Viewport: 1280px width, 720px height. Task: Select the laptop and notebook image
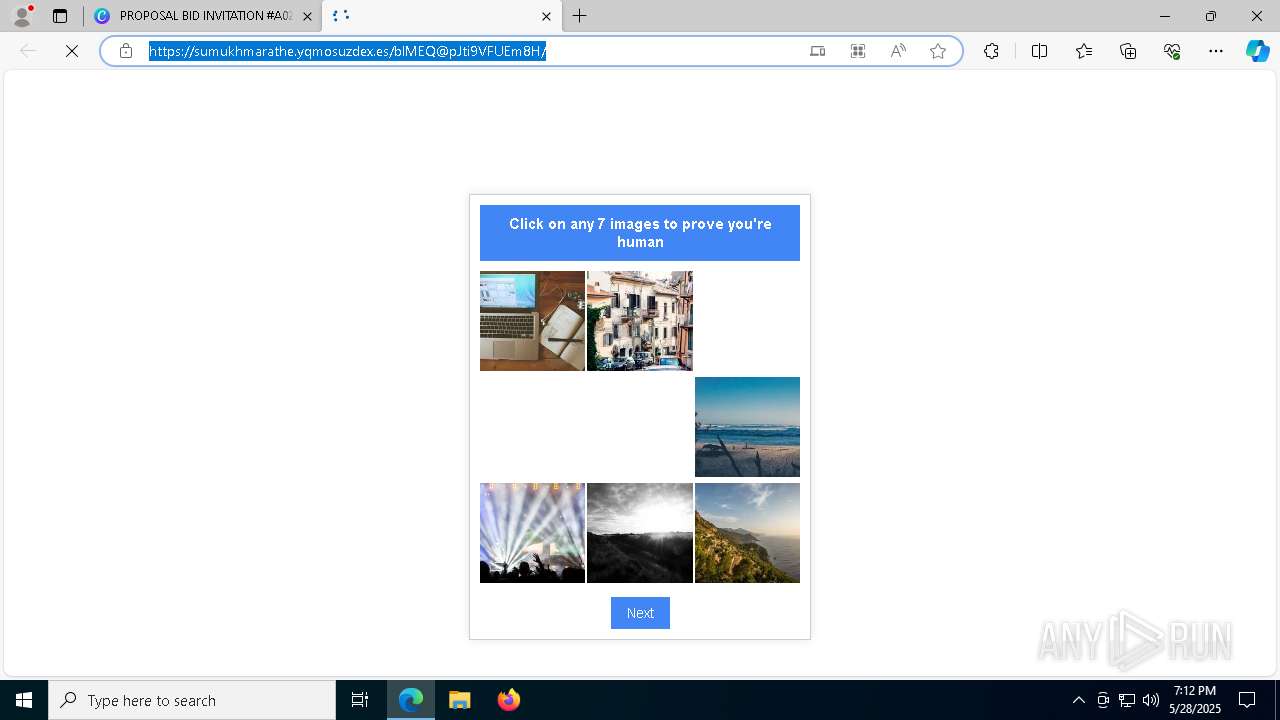tap(532, 321)
